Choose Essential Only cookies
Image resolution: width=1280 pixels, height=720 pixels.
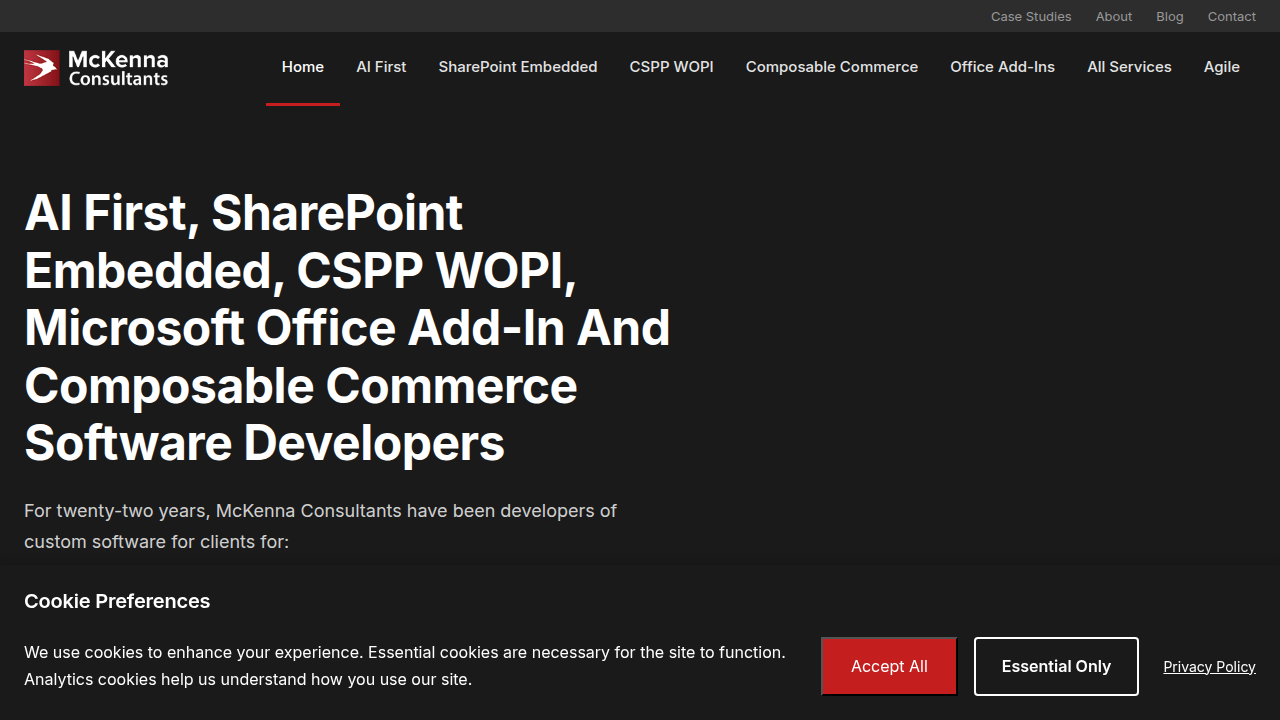click(x=1056, y=666)
